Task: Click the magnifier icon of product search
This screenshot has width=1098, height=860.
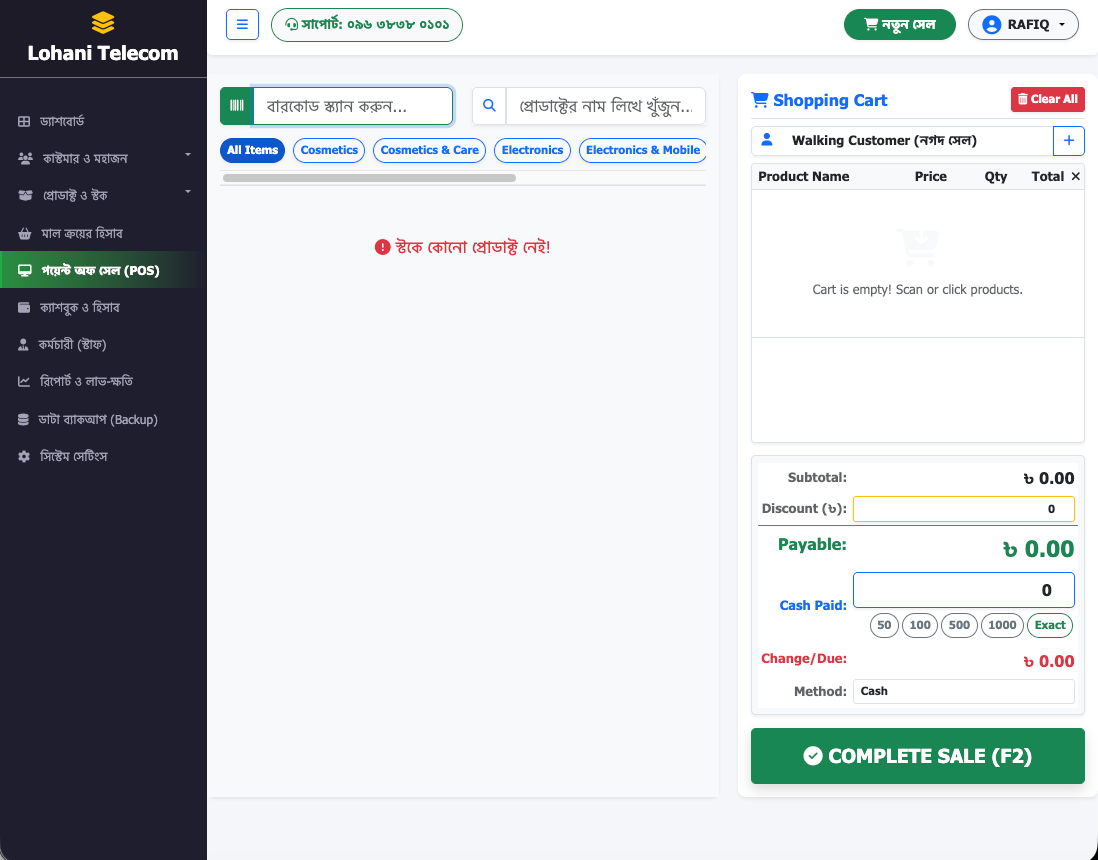Action: pyautogui.click(x=489, y=106)
